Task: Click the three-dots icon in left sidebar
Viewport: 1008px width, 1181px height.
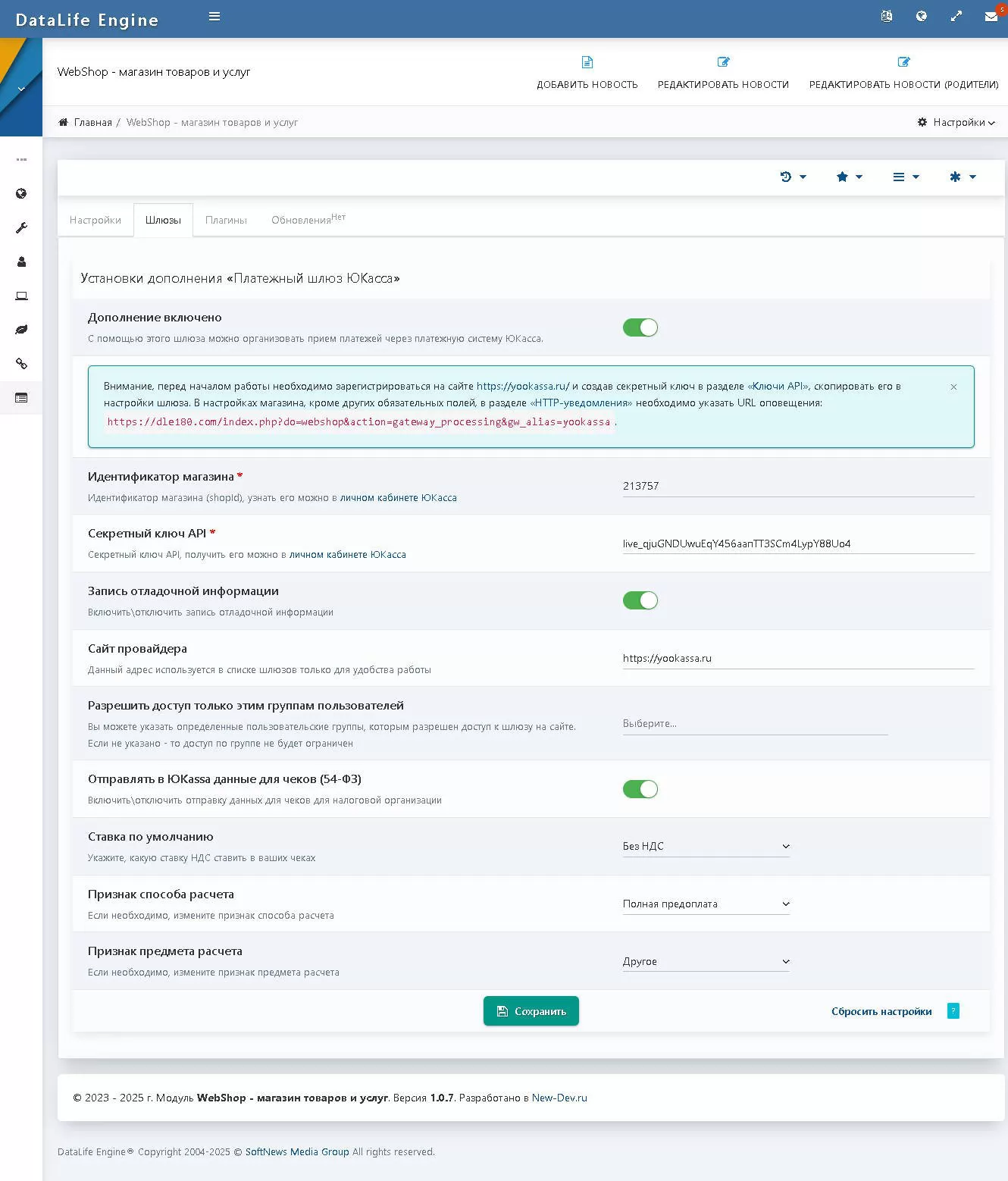Action: pos(21,159)
